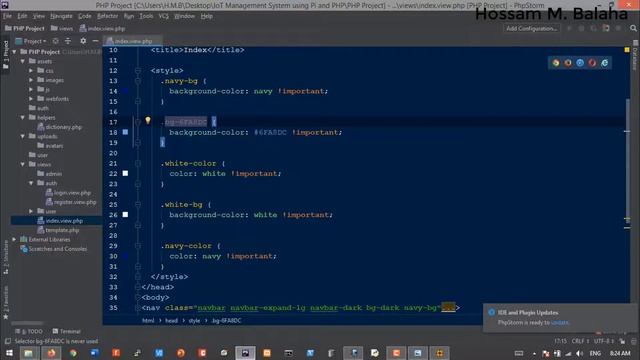Toggle fold marker at line 12 style
This screenshot has height=360, width=640.
(x=138, y=71)
